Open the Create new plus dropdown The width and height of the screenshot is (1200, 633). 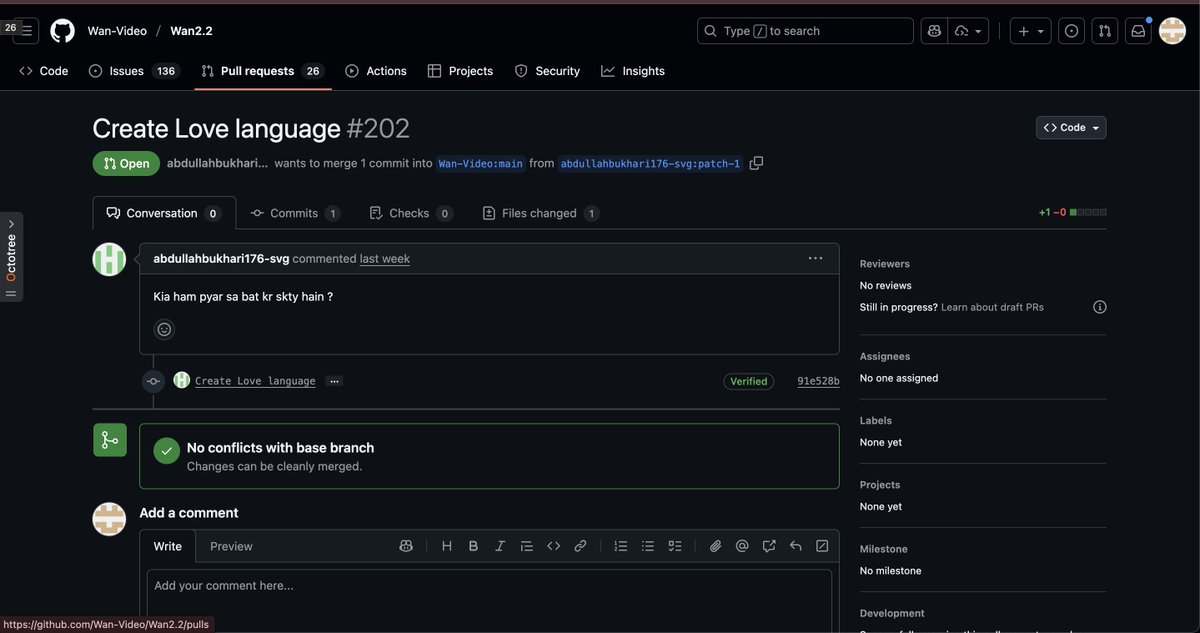(1031, 31)
